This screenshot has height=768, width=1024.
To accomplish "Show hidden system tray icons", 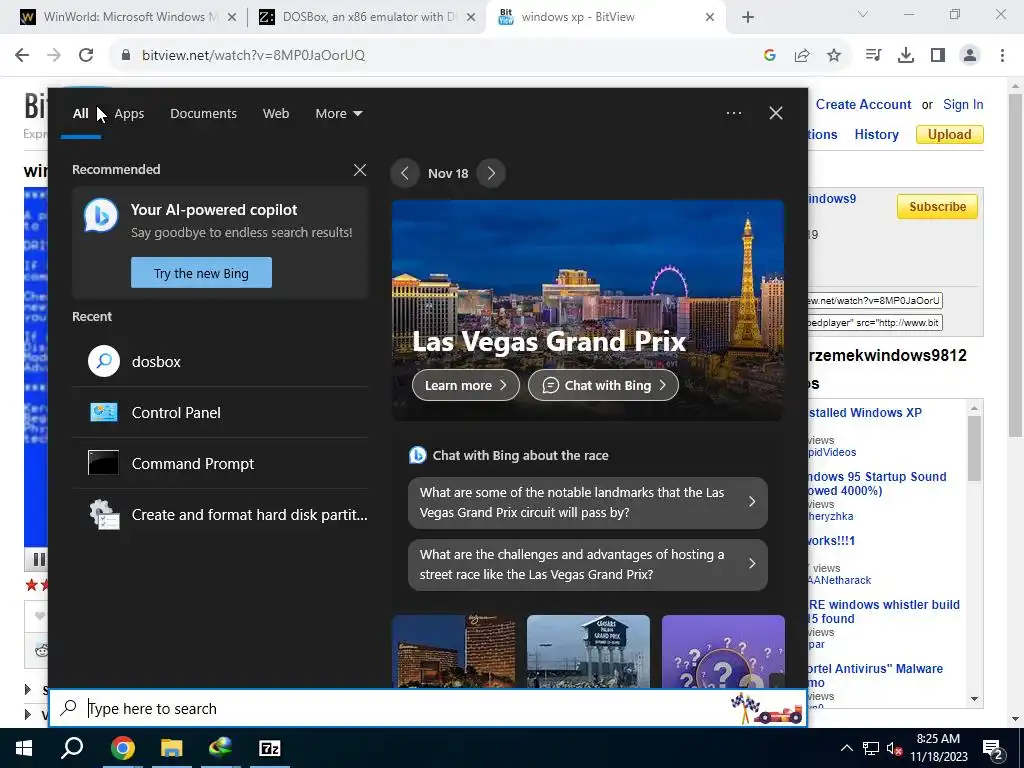I will (x=846, y=748).
